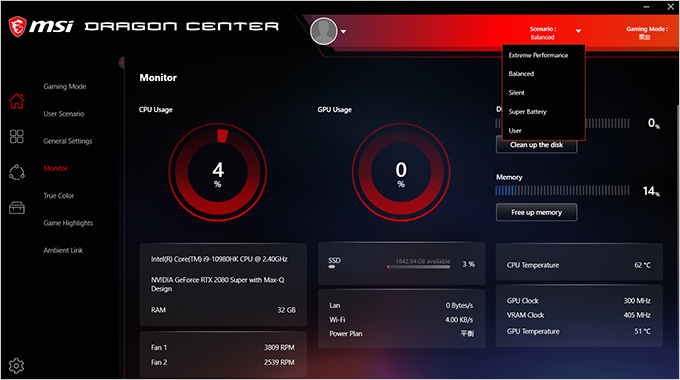Image resolution: width=680 pixels, height=380 pixels.
Task: Open User Scenario page
Action: 64,114
